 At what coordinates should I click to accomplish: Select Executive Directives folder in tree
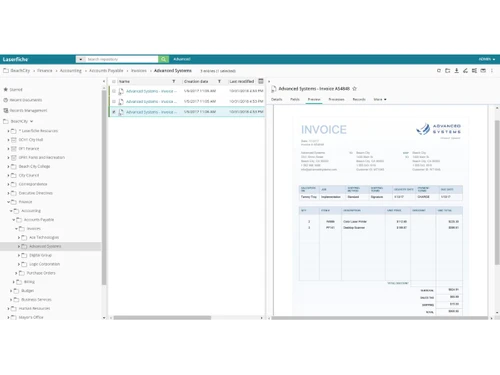pos(36,193)
